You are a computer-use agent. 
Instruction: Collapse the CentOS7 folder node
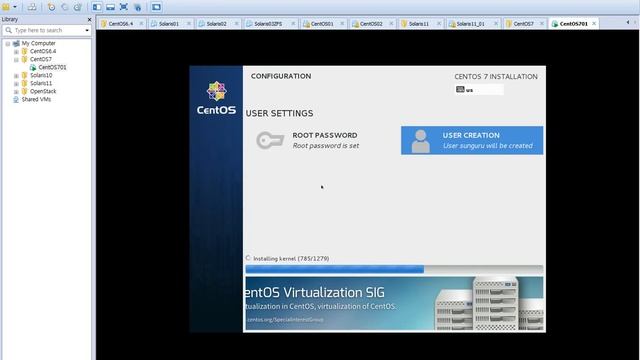(x=16, y=60)
